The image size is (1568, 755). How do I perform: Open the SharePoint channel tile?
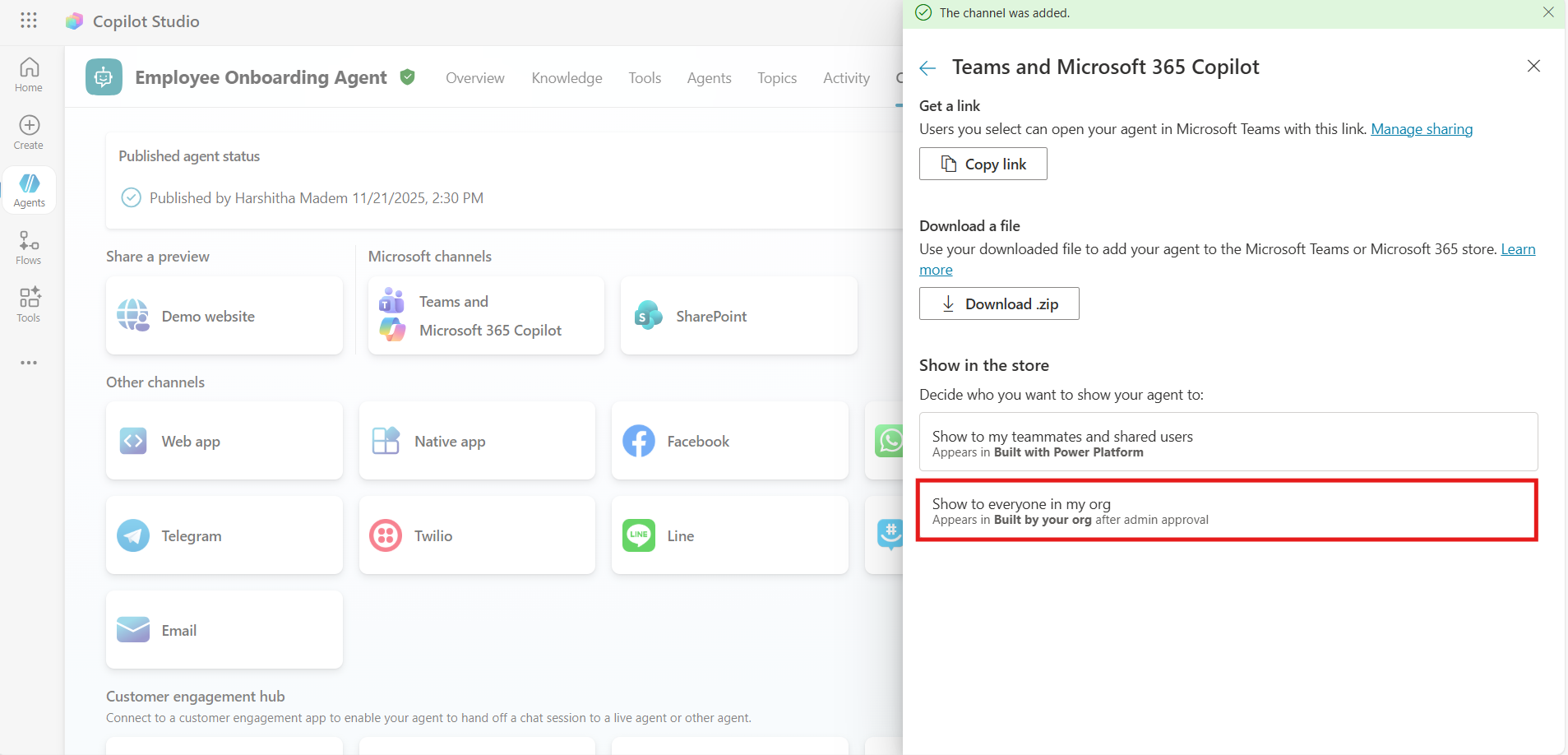click(738, 317)
